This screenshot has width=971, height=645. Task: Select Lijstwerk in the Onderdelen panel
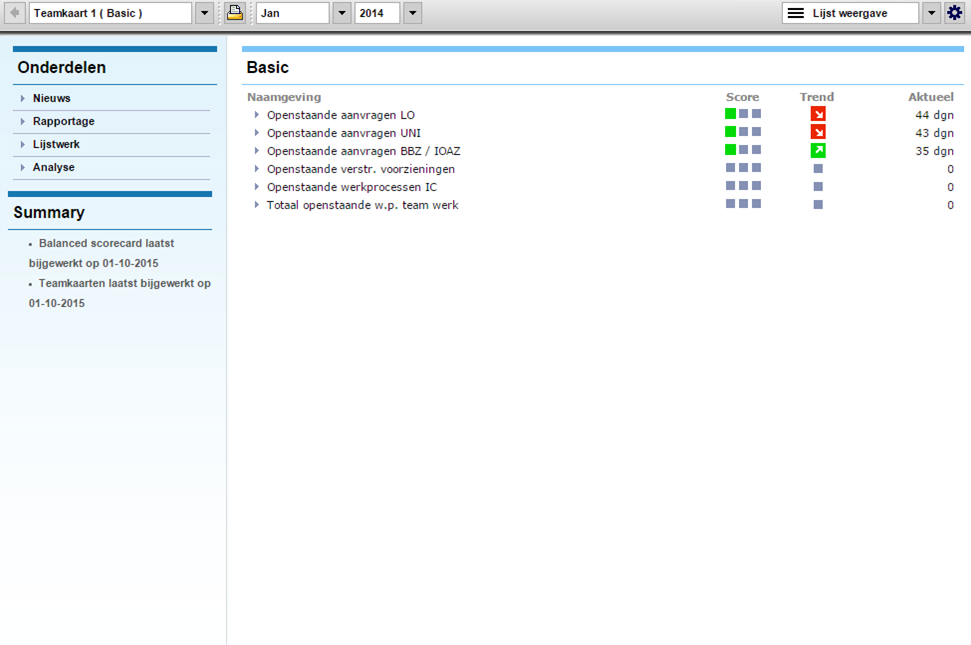(56, 144)
